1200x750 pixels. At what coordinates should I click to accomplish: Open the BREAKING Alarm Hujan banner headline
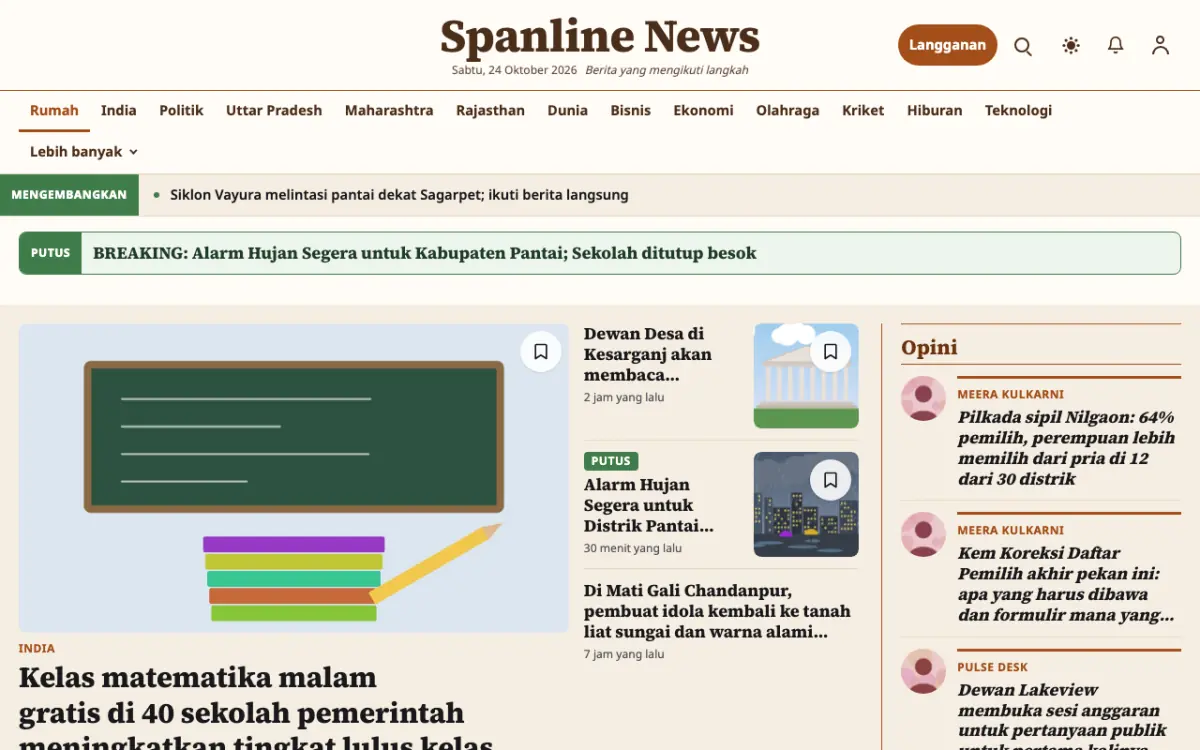[425, 253]
